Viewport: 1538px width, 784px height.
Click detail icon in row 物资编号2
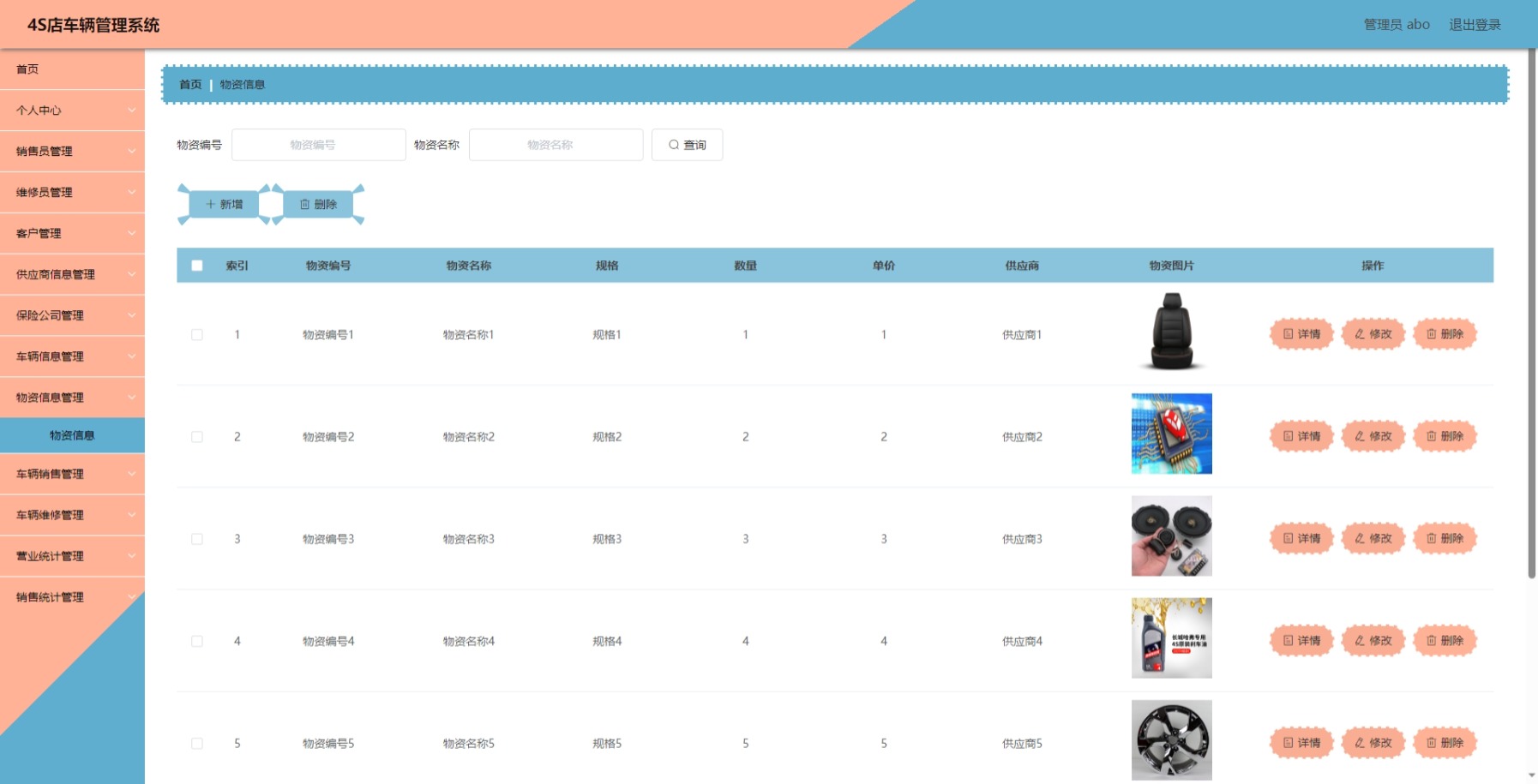(1288, 436)
